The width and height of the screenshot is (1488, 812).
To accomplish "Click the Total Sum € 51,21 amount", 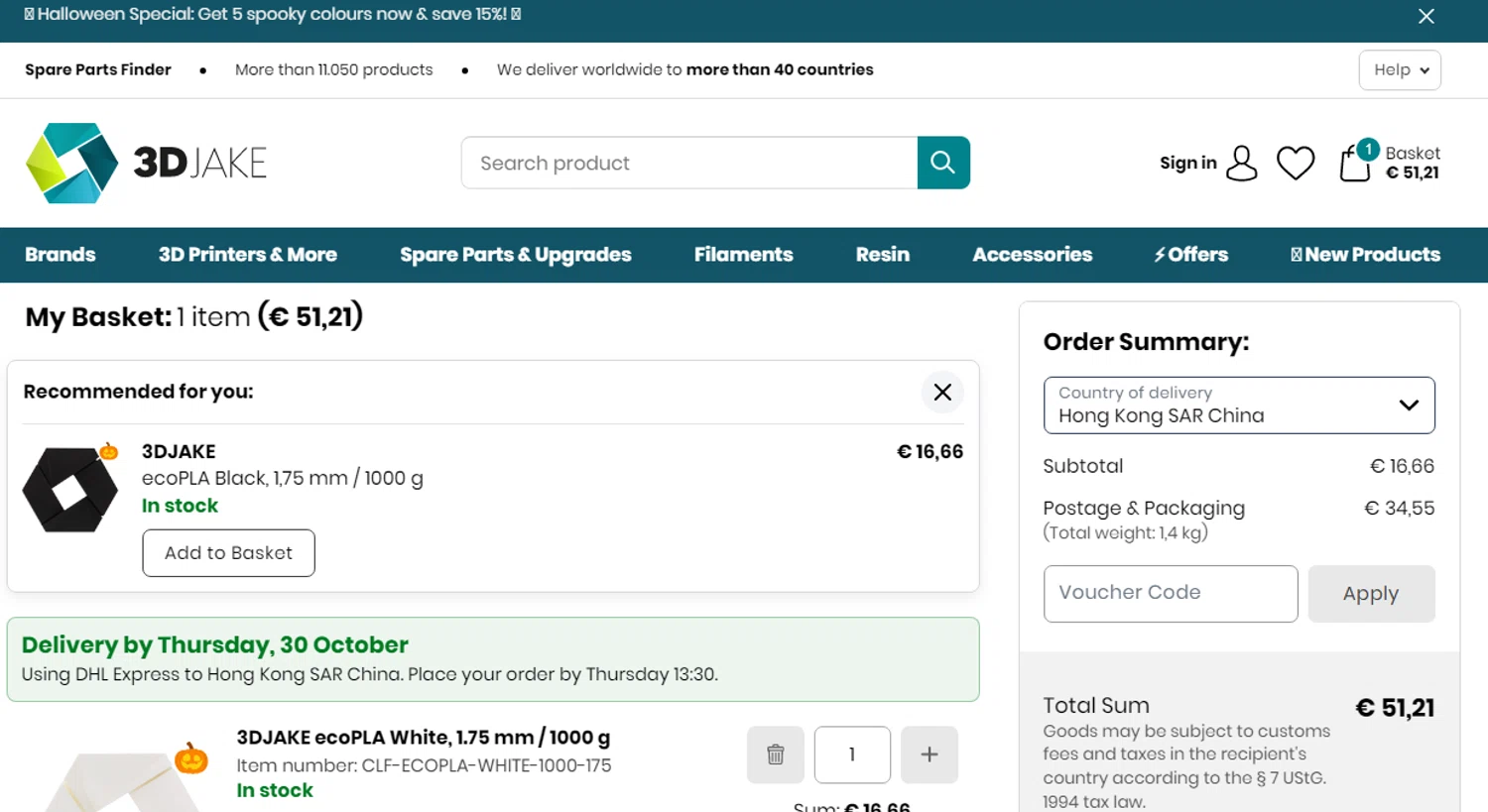I will pyautogui.click(x=1395, y=708).
